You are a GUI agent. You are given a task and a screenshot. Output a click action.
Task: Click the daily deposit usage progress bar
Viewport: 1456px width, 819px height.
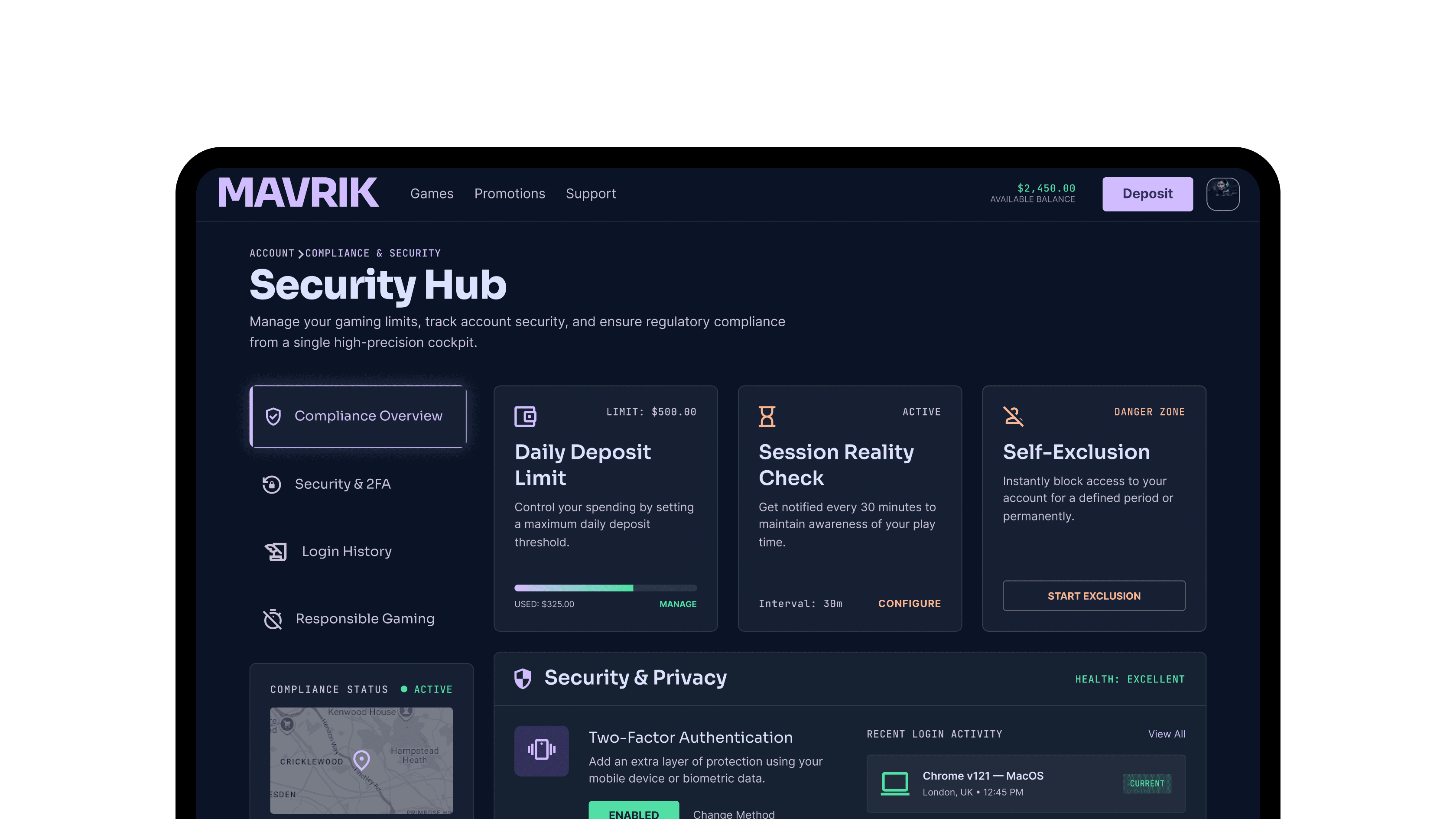point(605,588)
